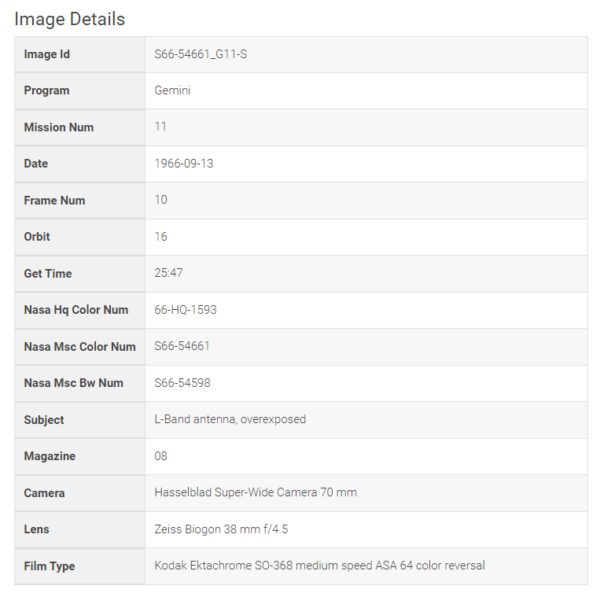
Task: Click the Get Time row label
Action: point(48,273)
